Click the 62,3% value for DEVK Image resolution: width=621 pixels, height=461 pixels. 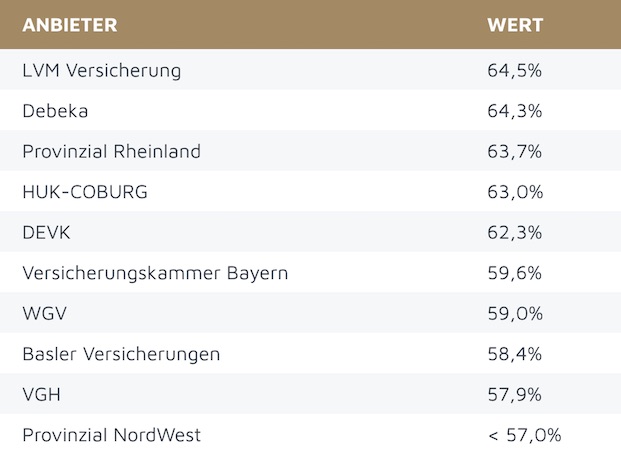tap(514, 233)
